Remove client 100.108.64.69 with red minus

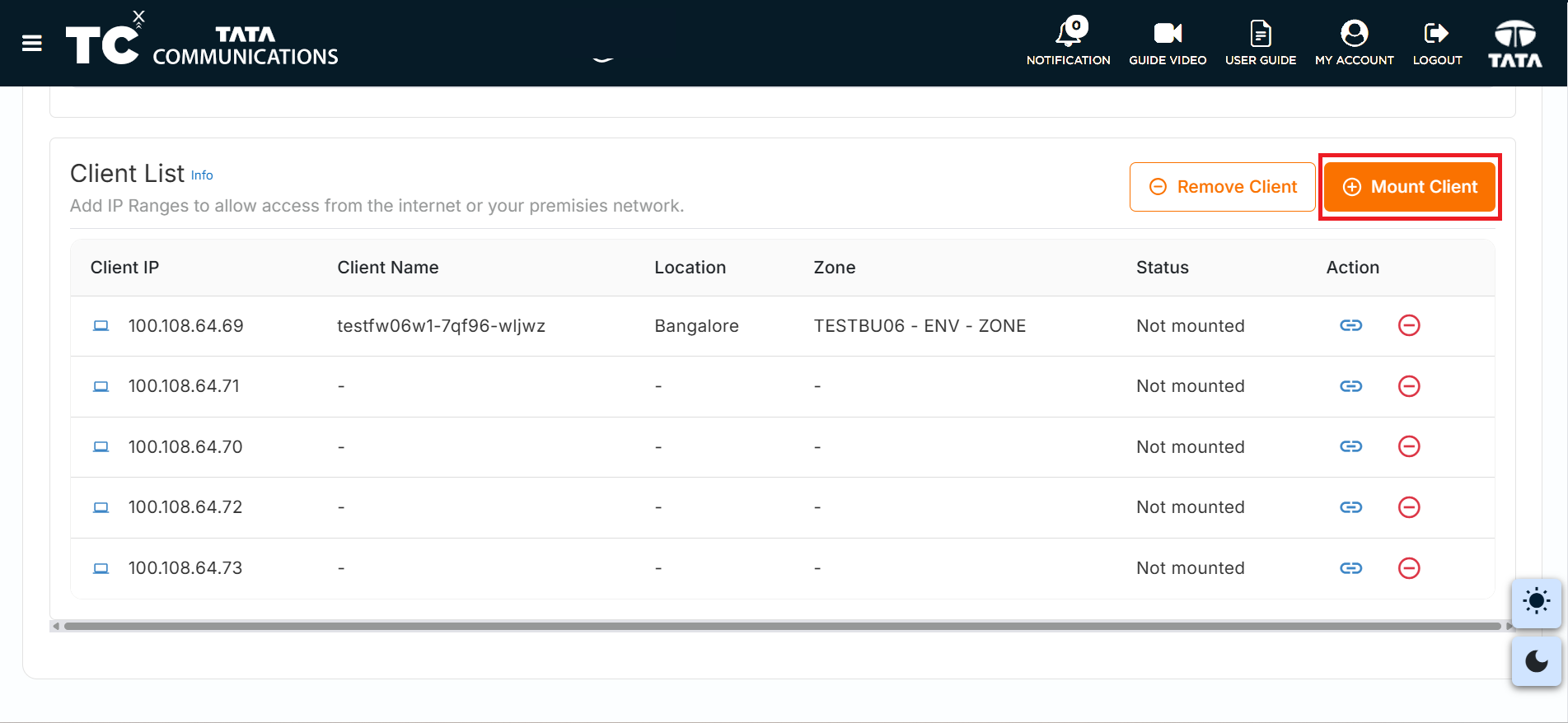(x=1409, y=325)
